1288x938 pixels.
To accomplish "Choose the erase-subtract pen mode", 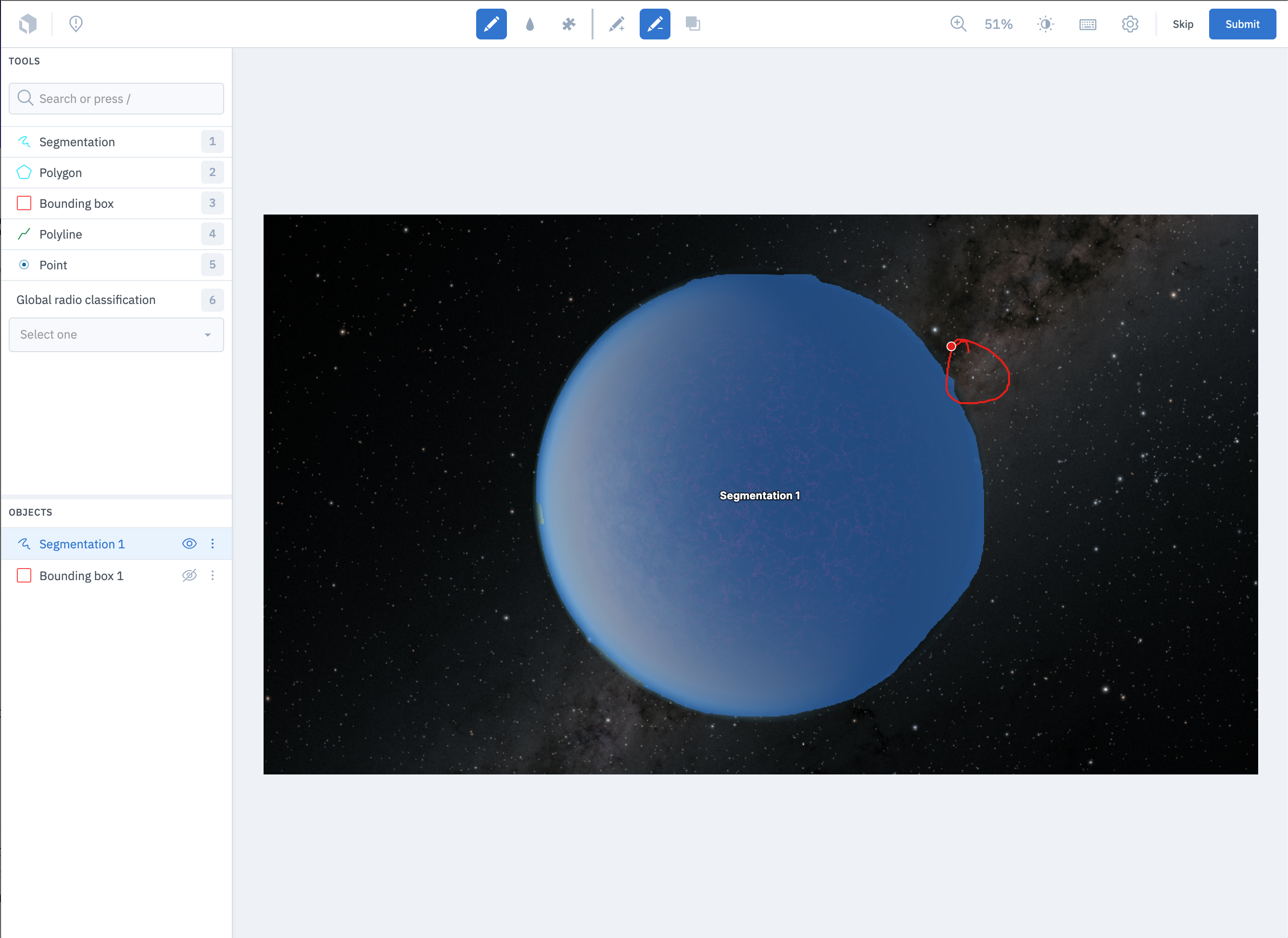I will [x=654, y=24].
